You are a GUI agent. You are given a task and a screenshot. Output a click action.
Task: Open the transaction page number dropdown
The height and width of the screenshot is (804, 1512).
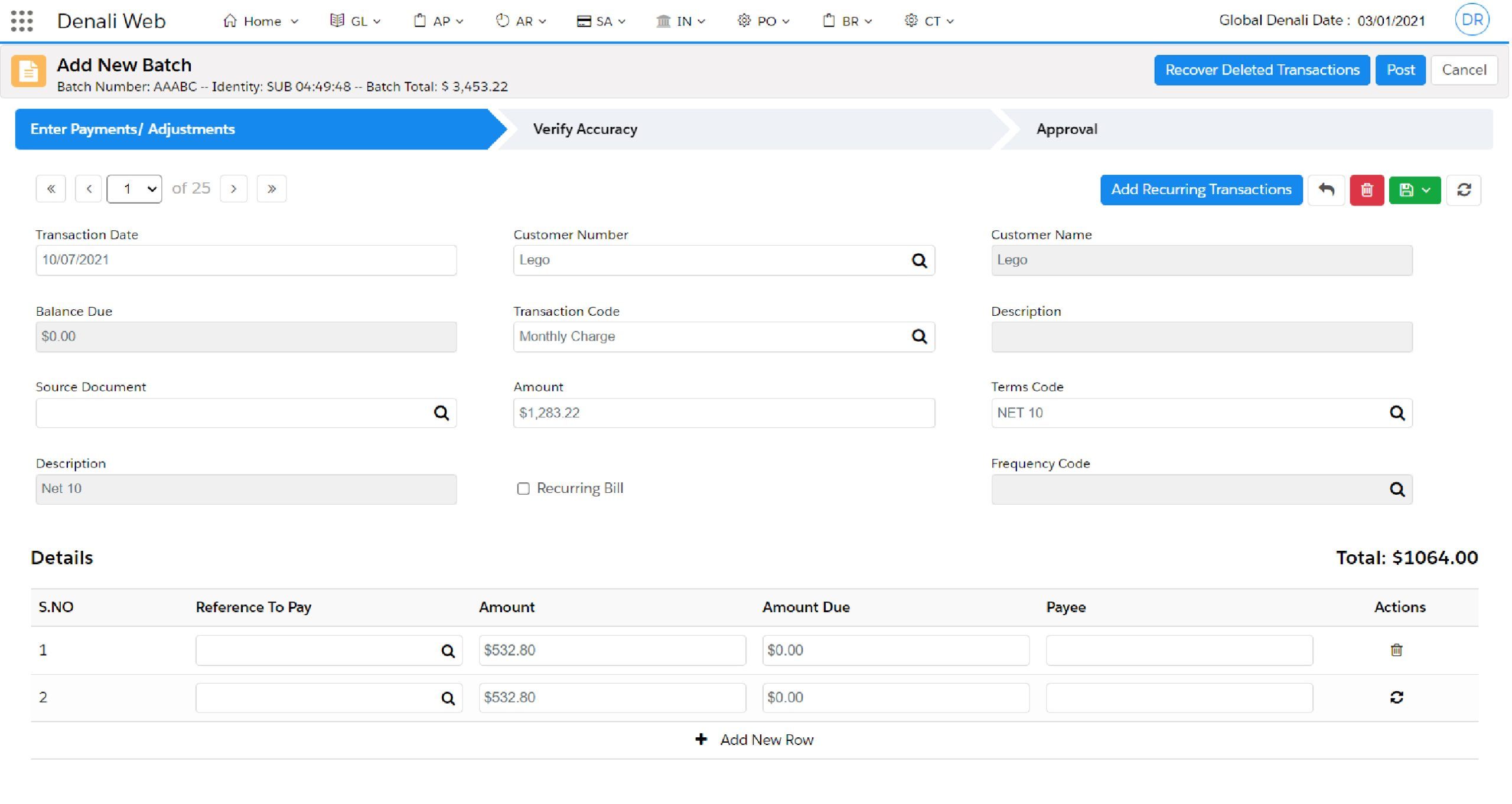point(134,189)
